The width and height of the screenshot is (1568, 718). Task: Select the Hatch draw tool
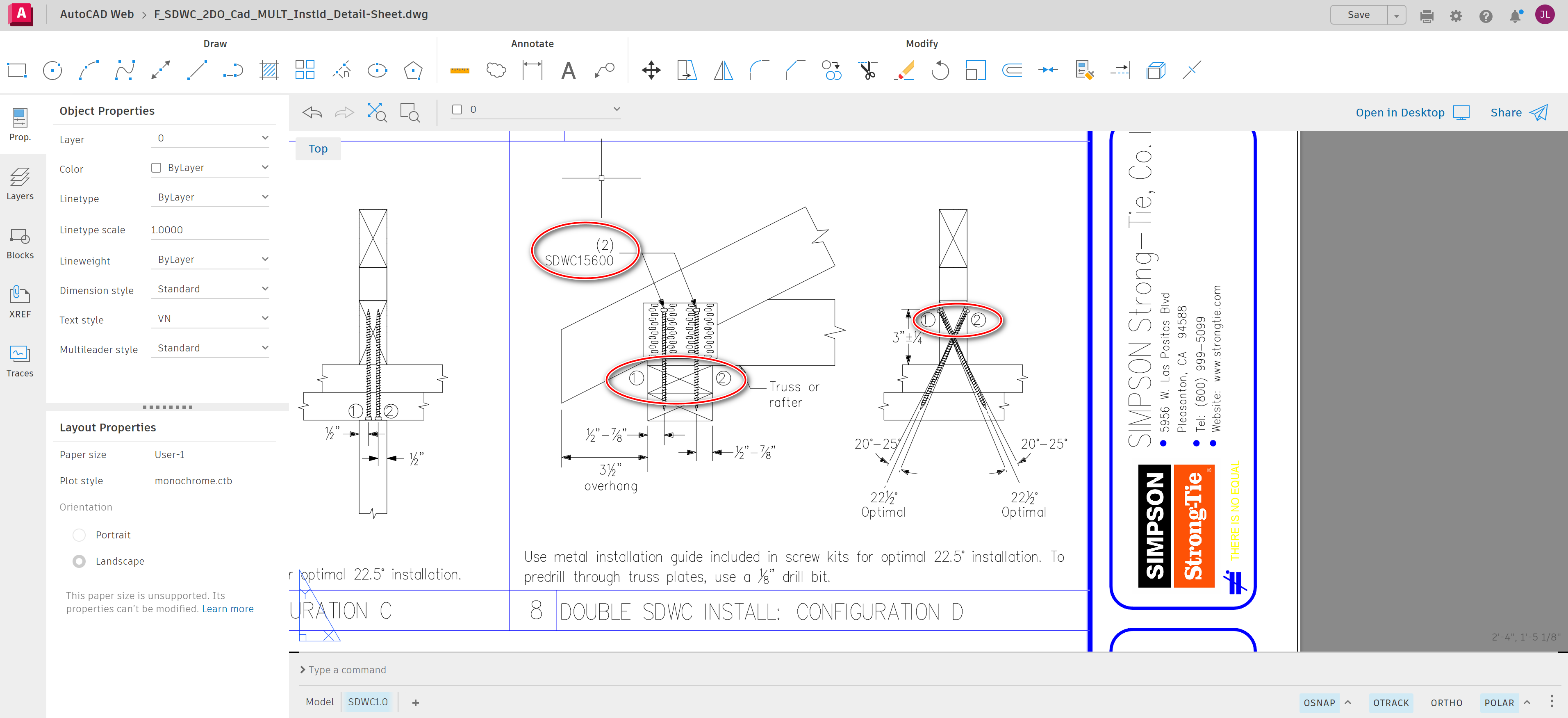point(269,71)
